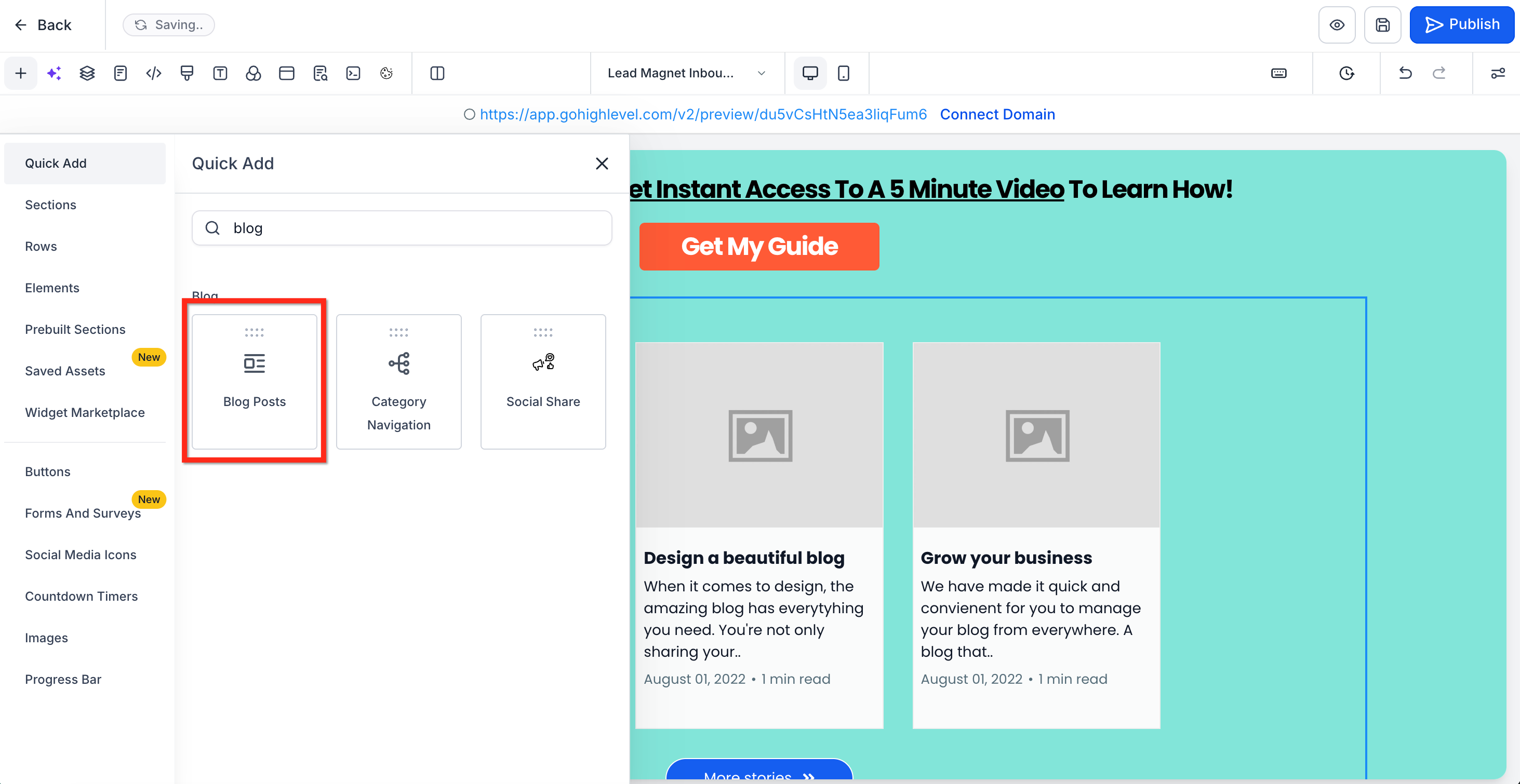Image resolution: width=1520 pixels, height=784 pixels.
Task: Open preview with the eye icon
Action: 1337,25
